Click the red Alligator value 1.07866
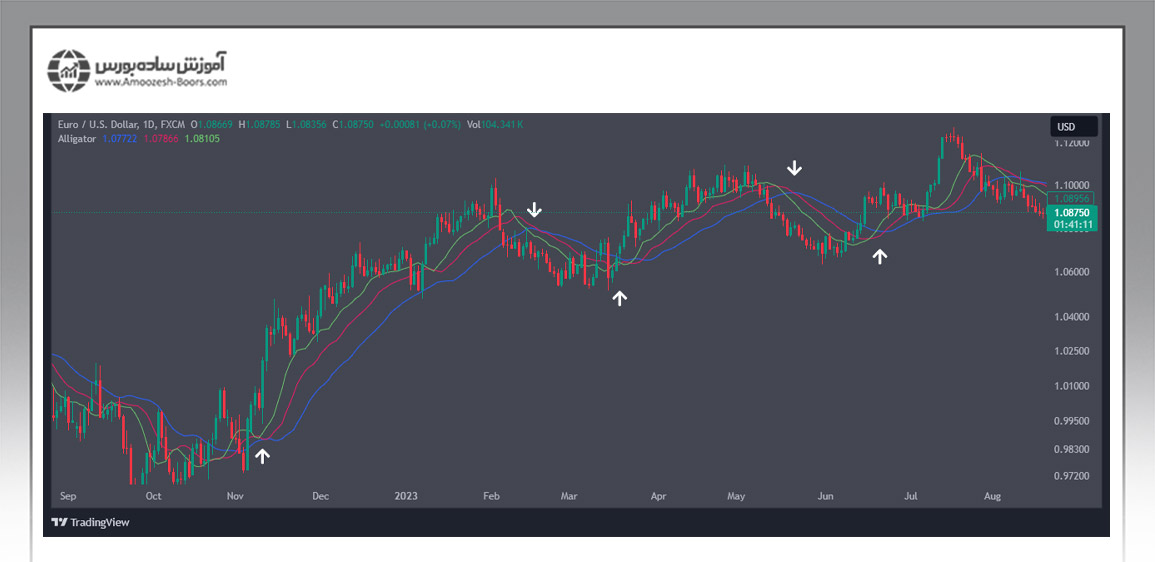Screen dimensions: 1155x562 click(x=161, y=139)
